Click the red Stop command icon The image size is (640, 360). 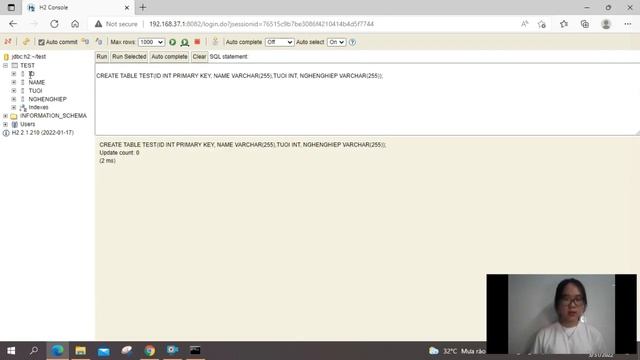click(x=197, y=42)
